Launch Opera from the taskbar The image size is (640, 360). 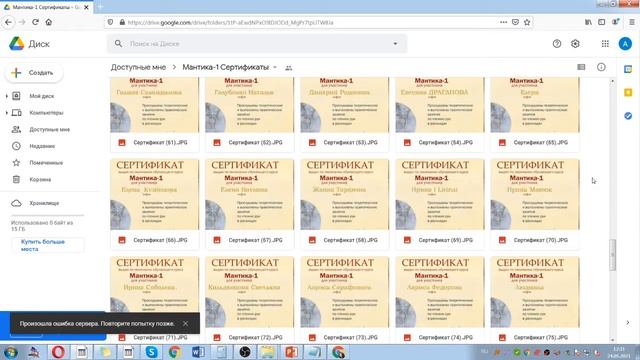click(58, 352)
